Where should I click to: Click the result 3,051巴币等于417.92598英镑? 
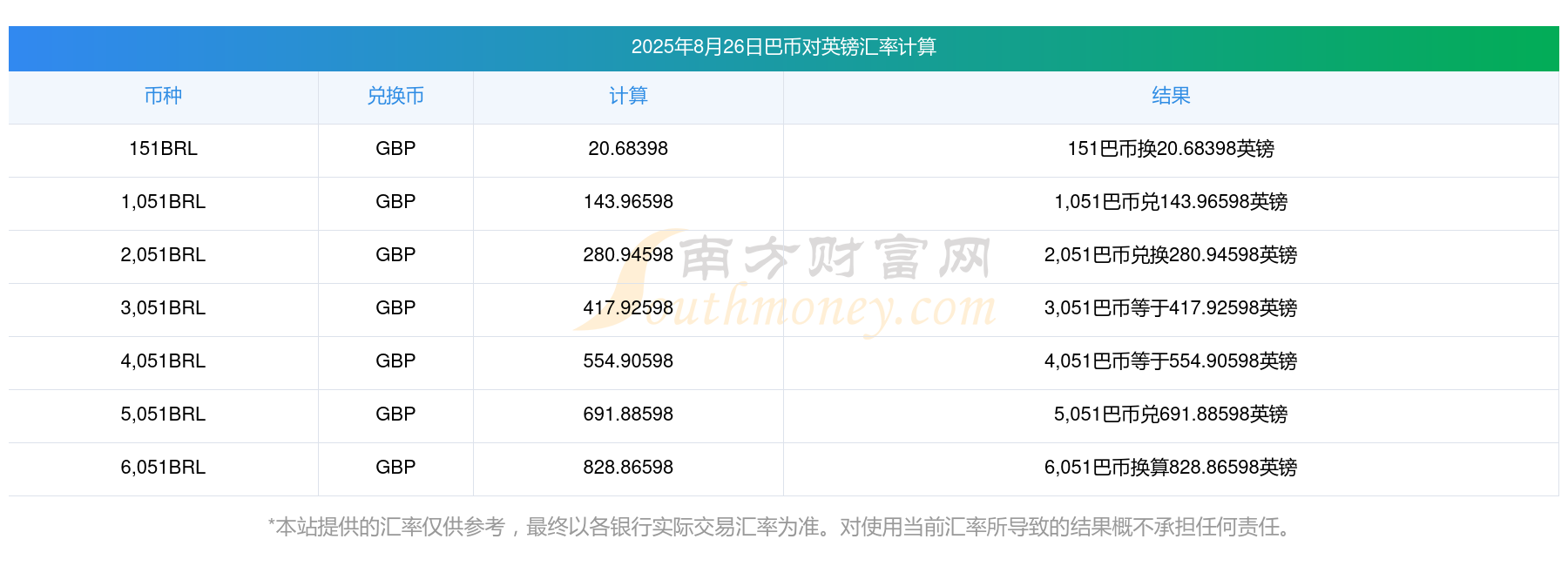[x=1171, y=308]
